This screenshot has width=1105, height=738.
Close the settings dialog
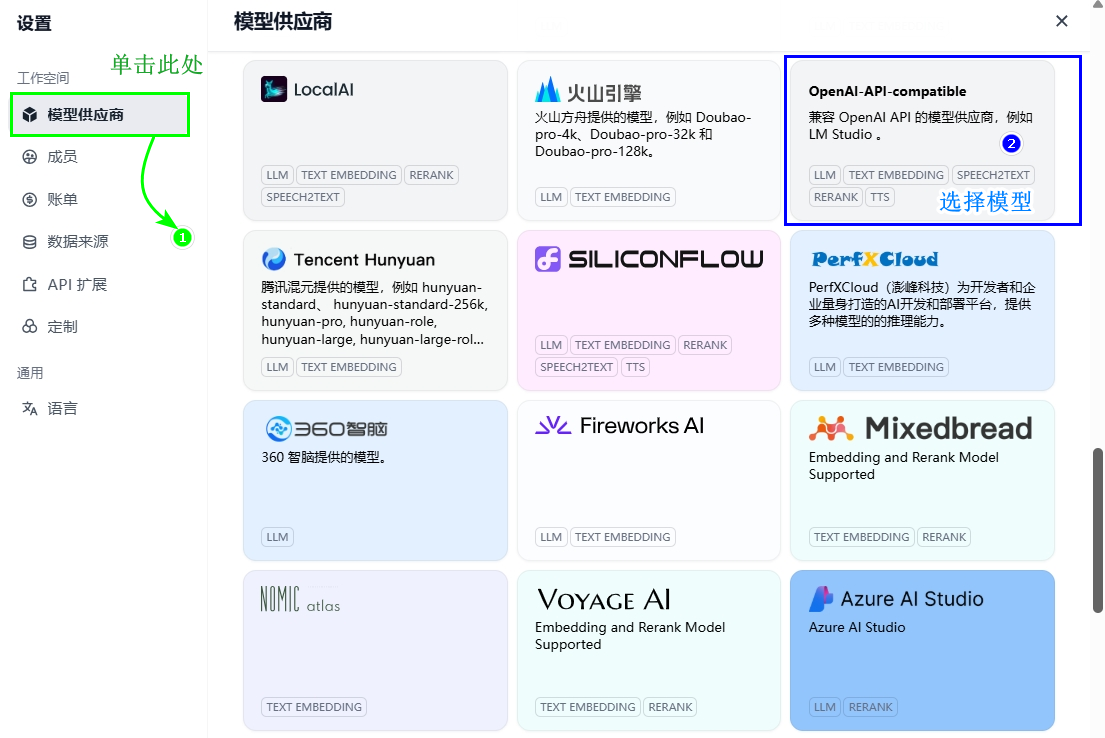1062,21
